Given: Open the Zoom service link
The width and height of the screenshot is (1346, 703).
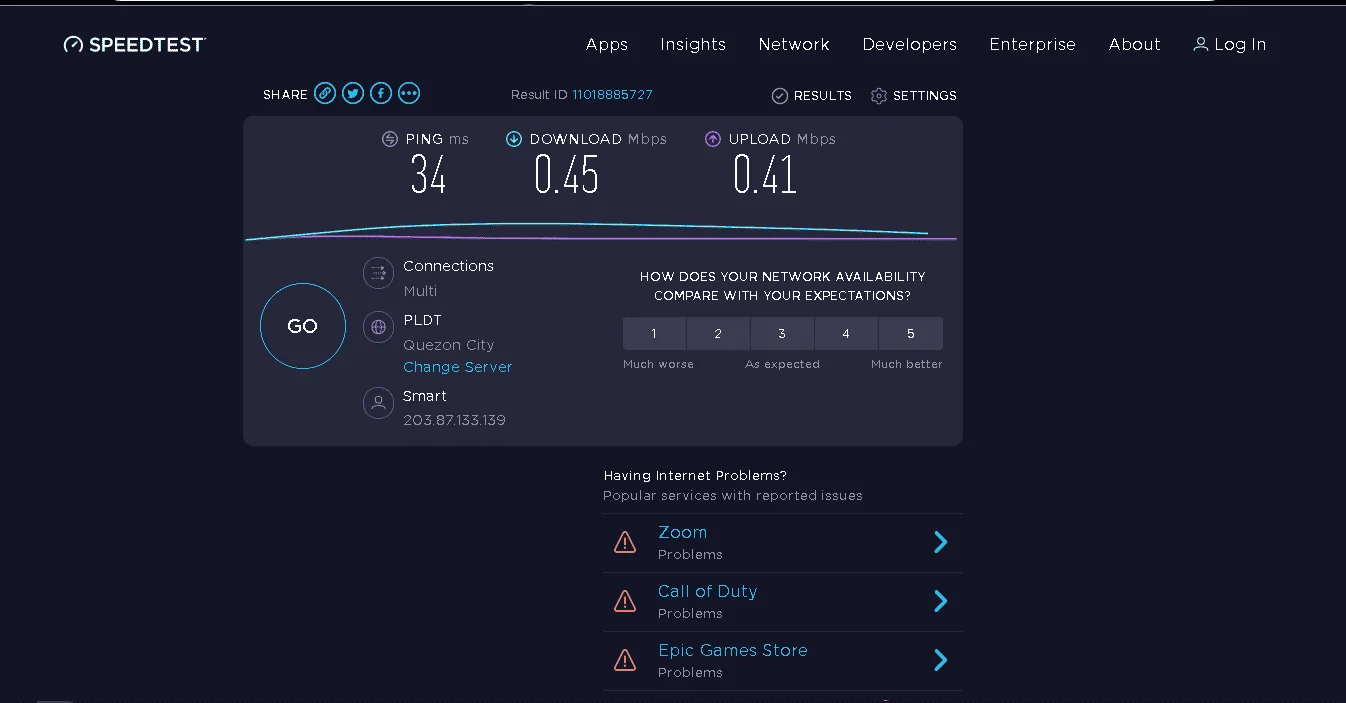Looking at the screenshot, I should pos(683,532).
